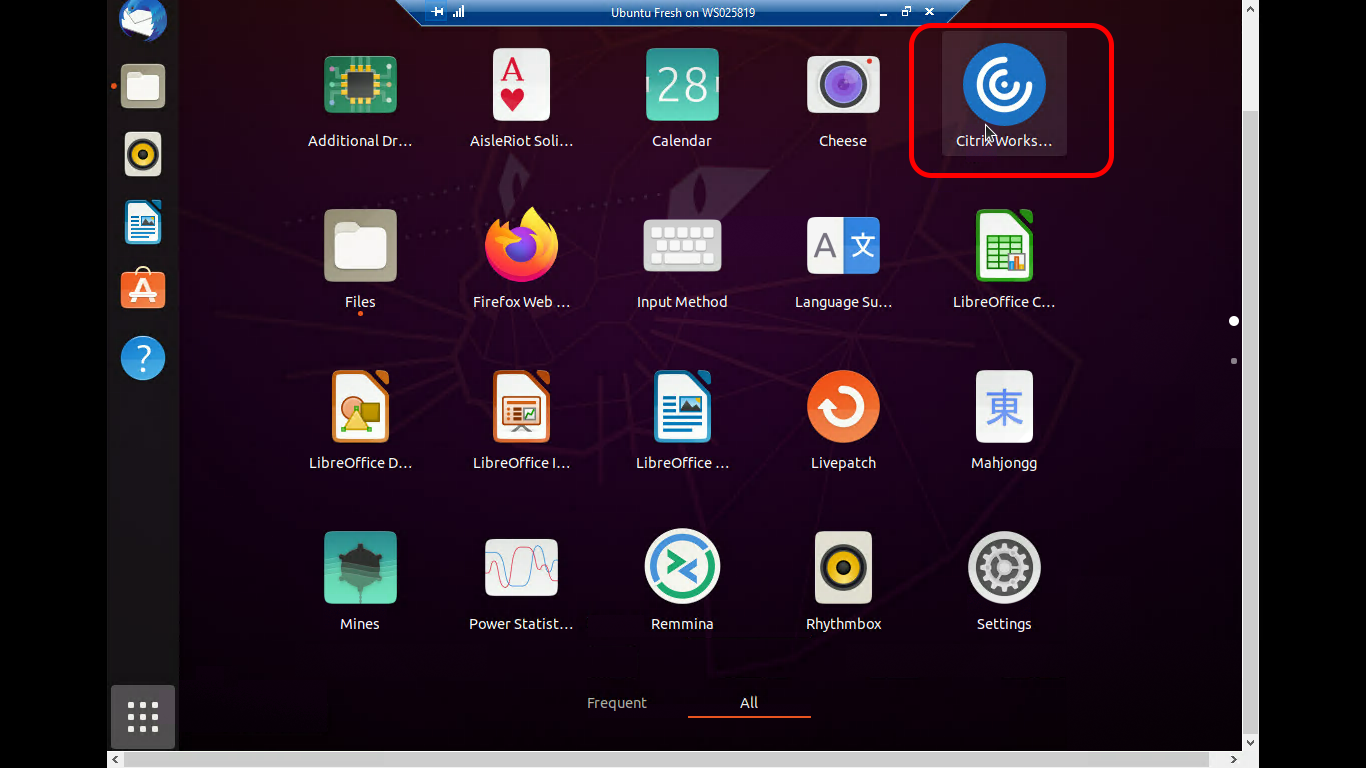Screen dimensions: 1366x768
Task: Click the vertical scrollbar up arrow
Action: [1250, 8]
